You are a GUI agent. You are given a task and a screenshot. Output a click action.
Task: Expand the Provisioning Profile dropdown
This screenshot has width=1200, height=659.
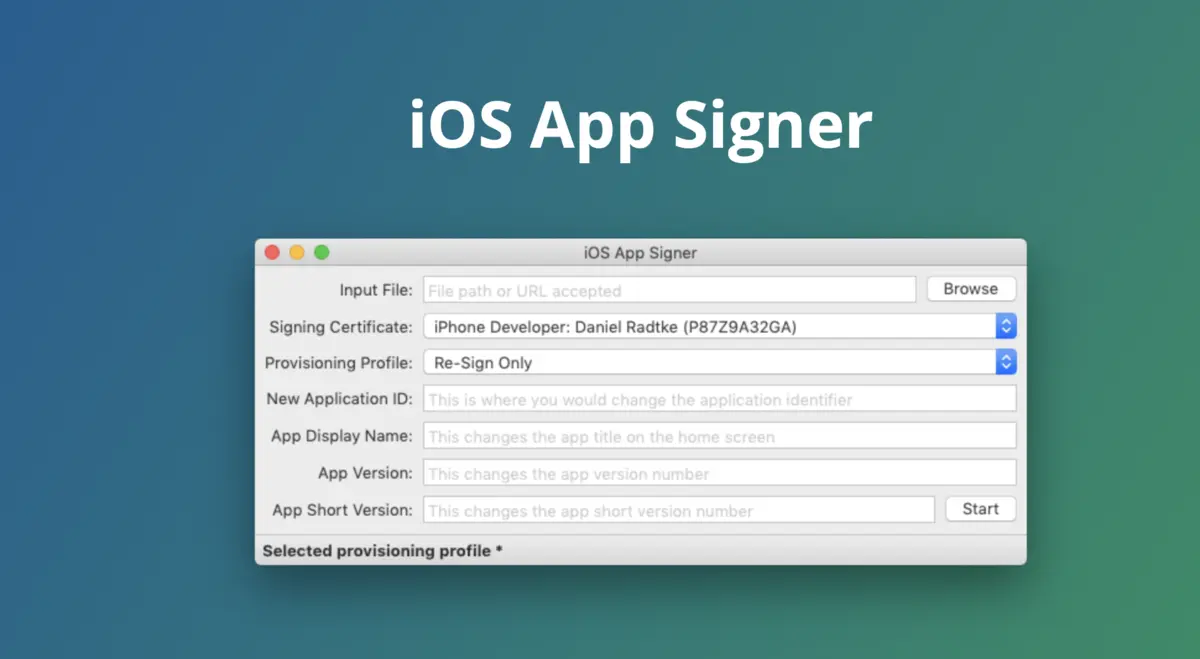(x=720, y=362)
